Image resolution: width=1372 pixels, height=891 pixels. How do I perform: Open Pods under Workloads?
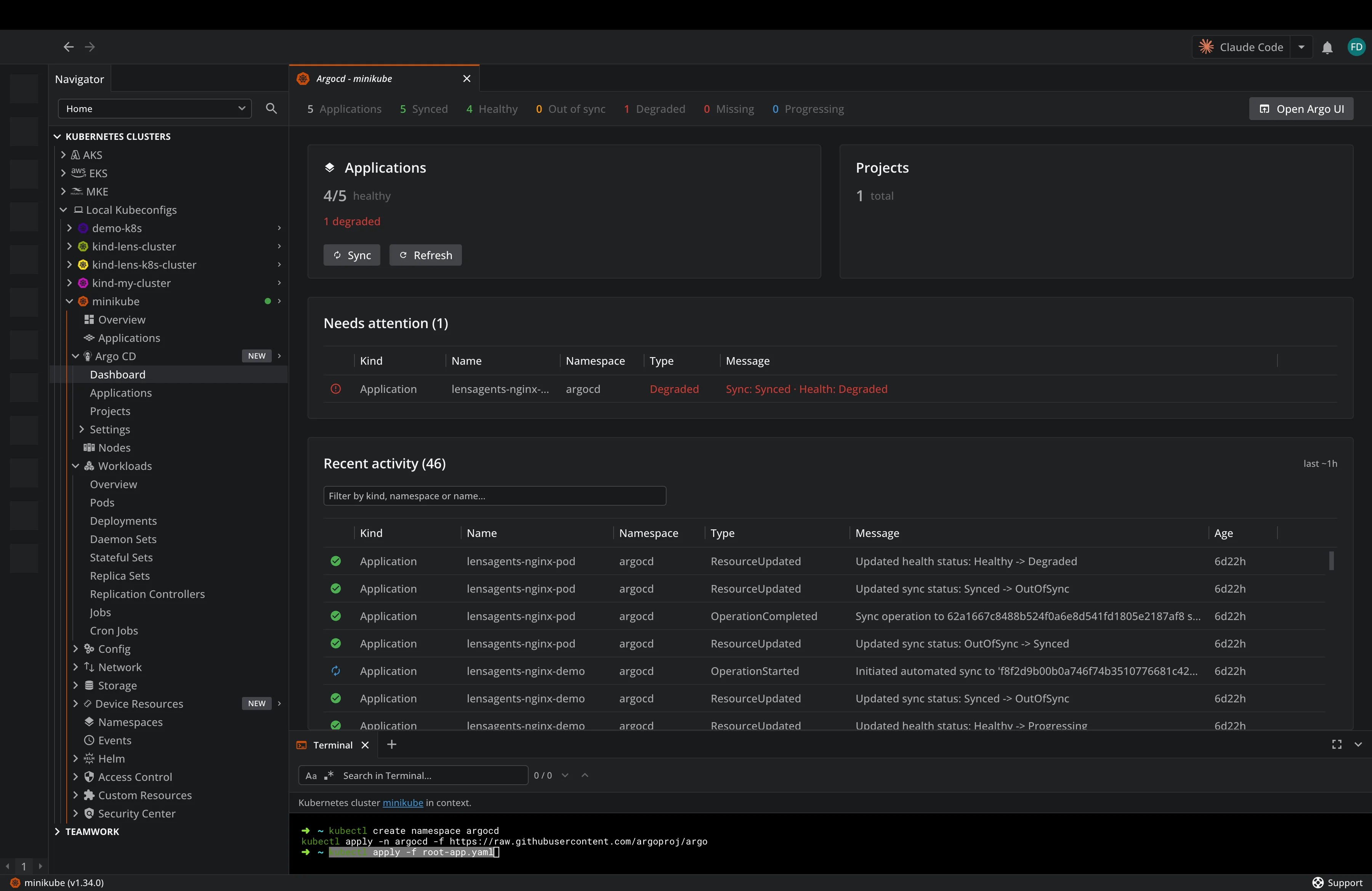click(102, 502)
